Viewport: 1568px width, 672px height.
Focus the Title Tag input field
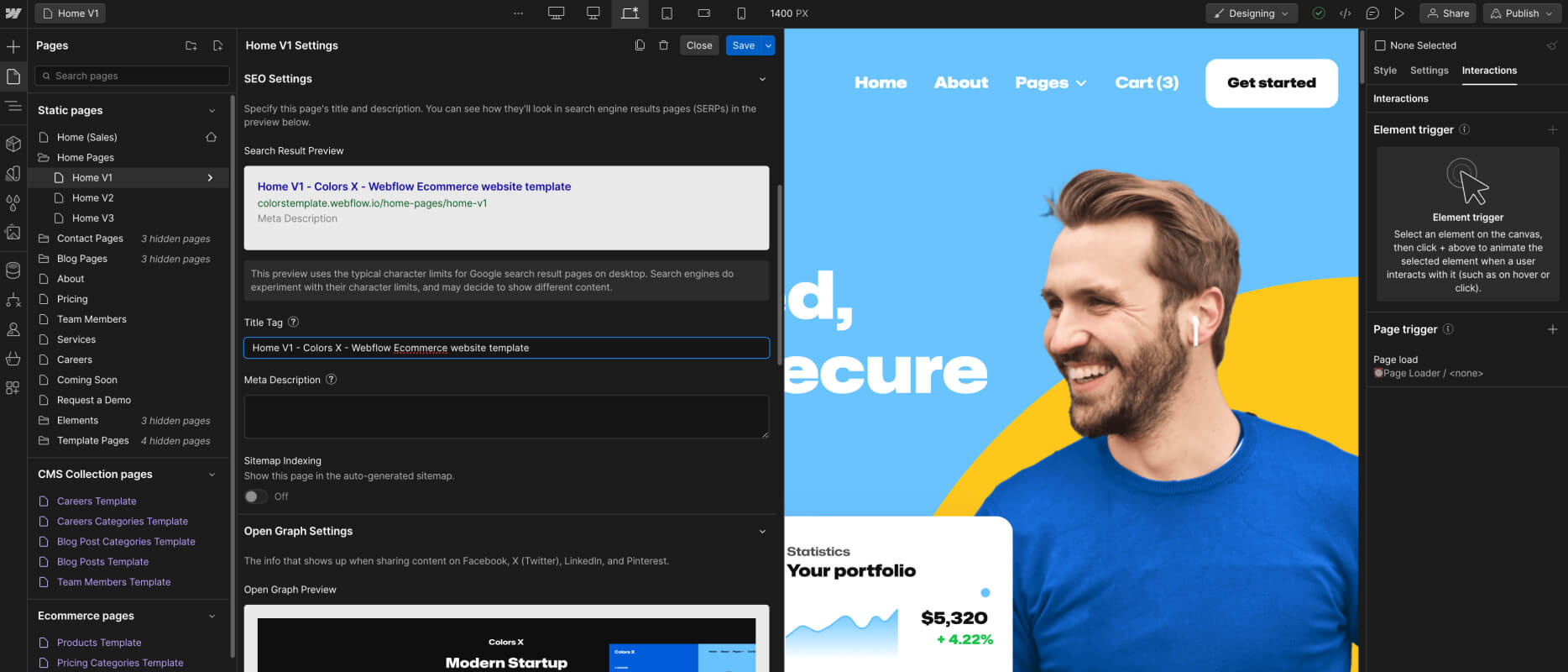[506, 348]
